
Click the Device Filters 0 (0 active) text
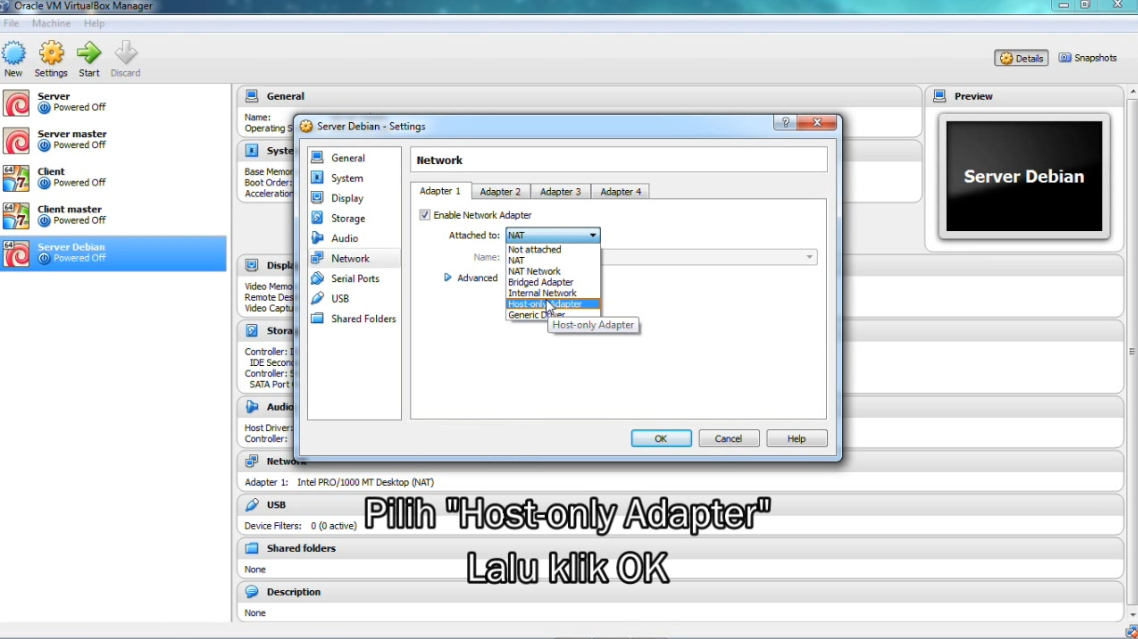pos(300,526)
